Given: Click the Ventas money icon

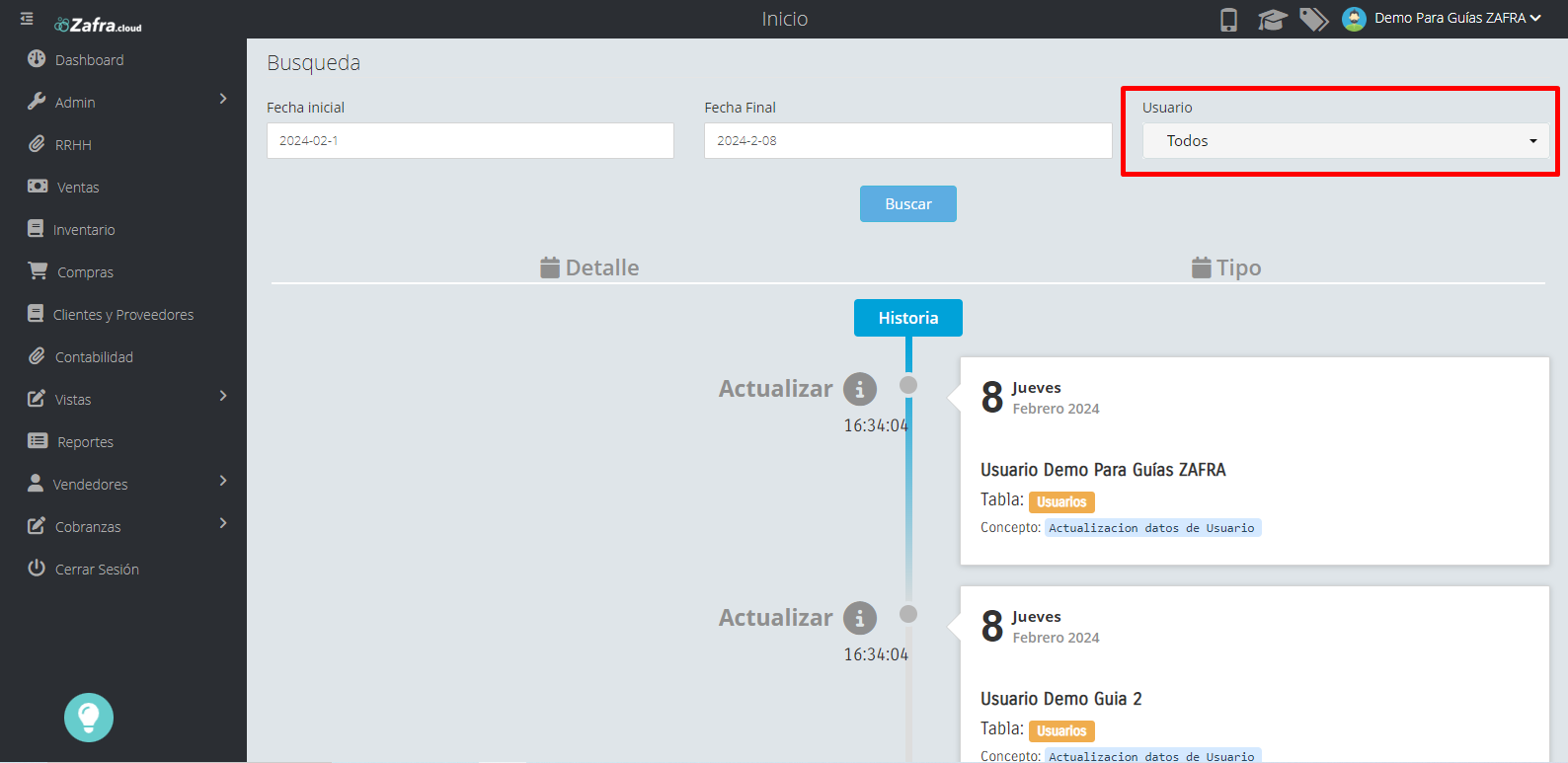Looking at the screenshot, I should tap(38, 186).
